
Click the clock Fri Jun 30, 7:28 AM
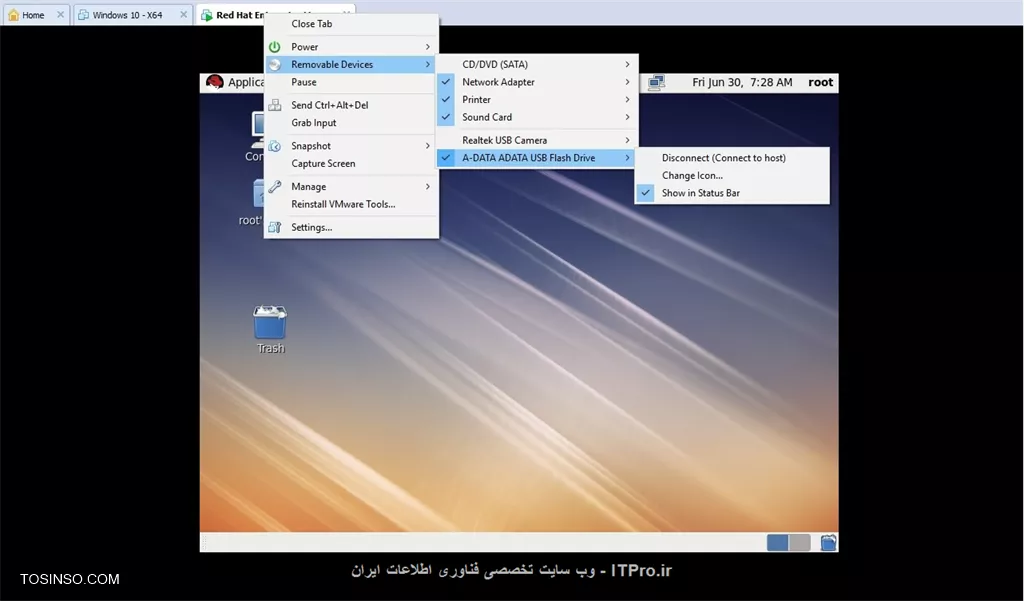coord(742,82)
